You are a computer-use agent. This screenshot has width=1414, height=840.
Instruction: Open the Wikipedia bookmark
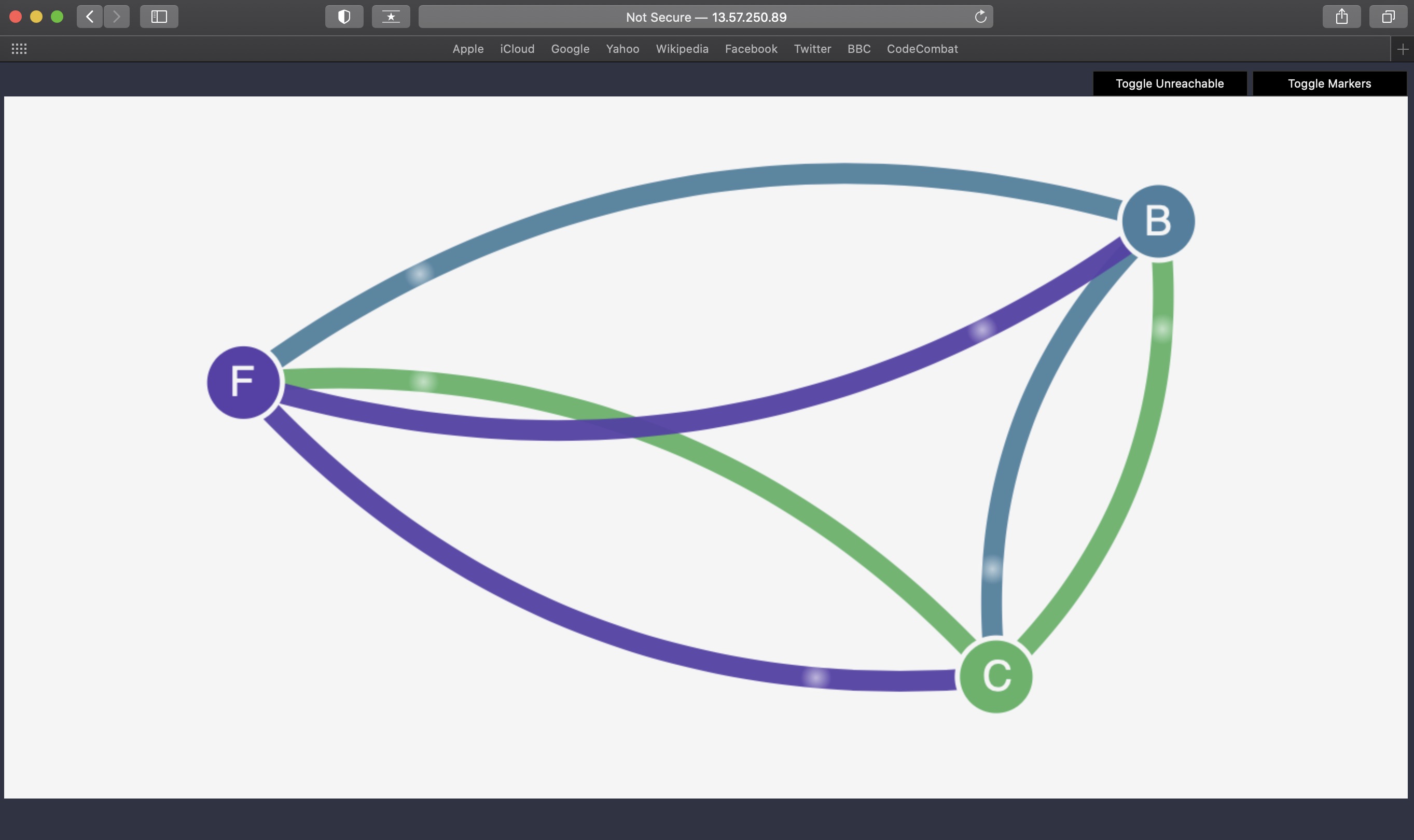[682, 49]
